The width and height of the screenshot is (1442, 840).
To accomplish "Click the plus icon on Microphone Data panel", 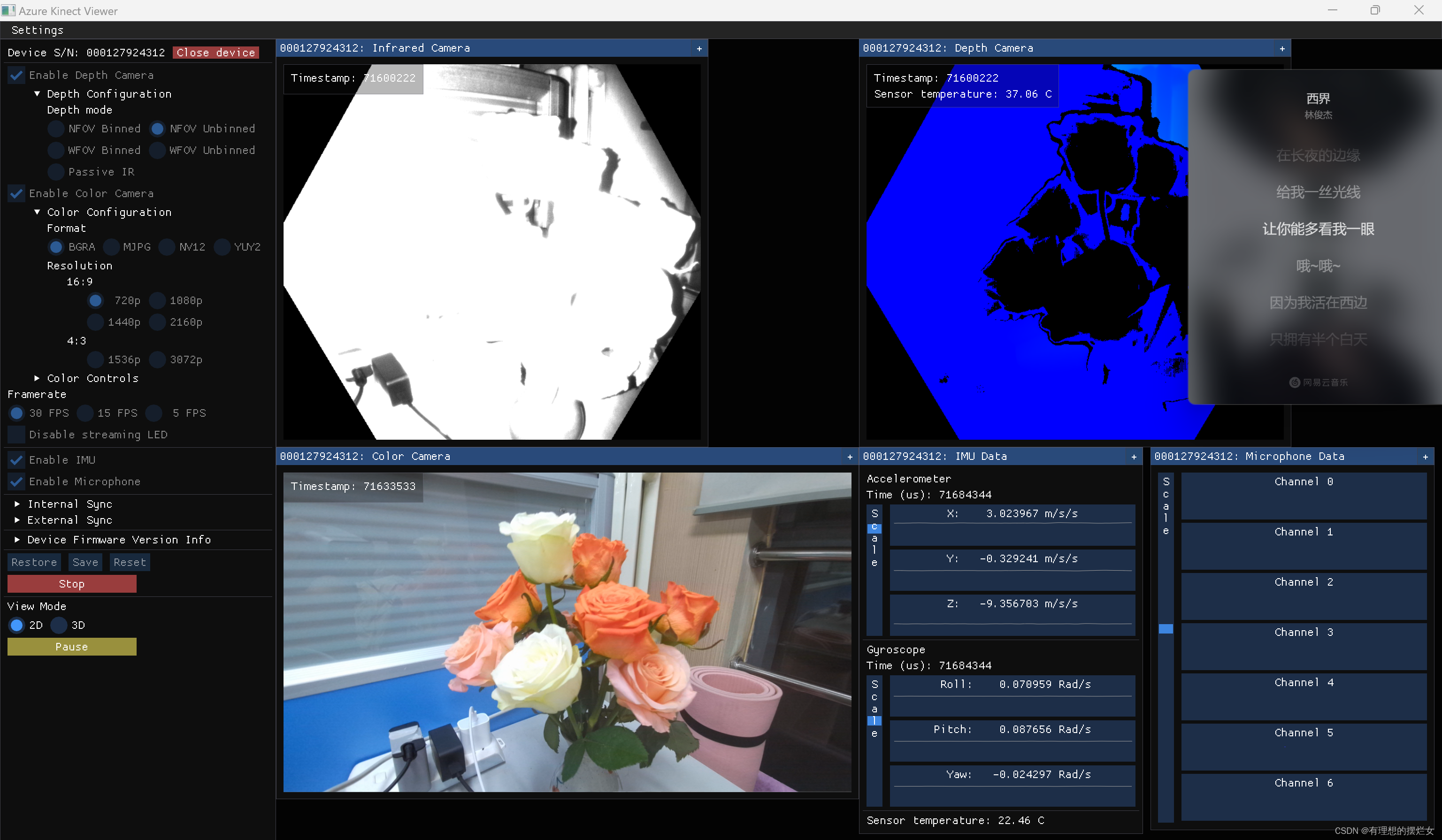I will pyautogui.click(x=1425, y=457).
